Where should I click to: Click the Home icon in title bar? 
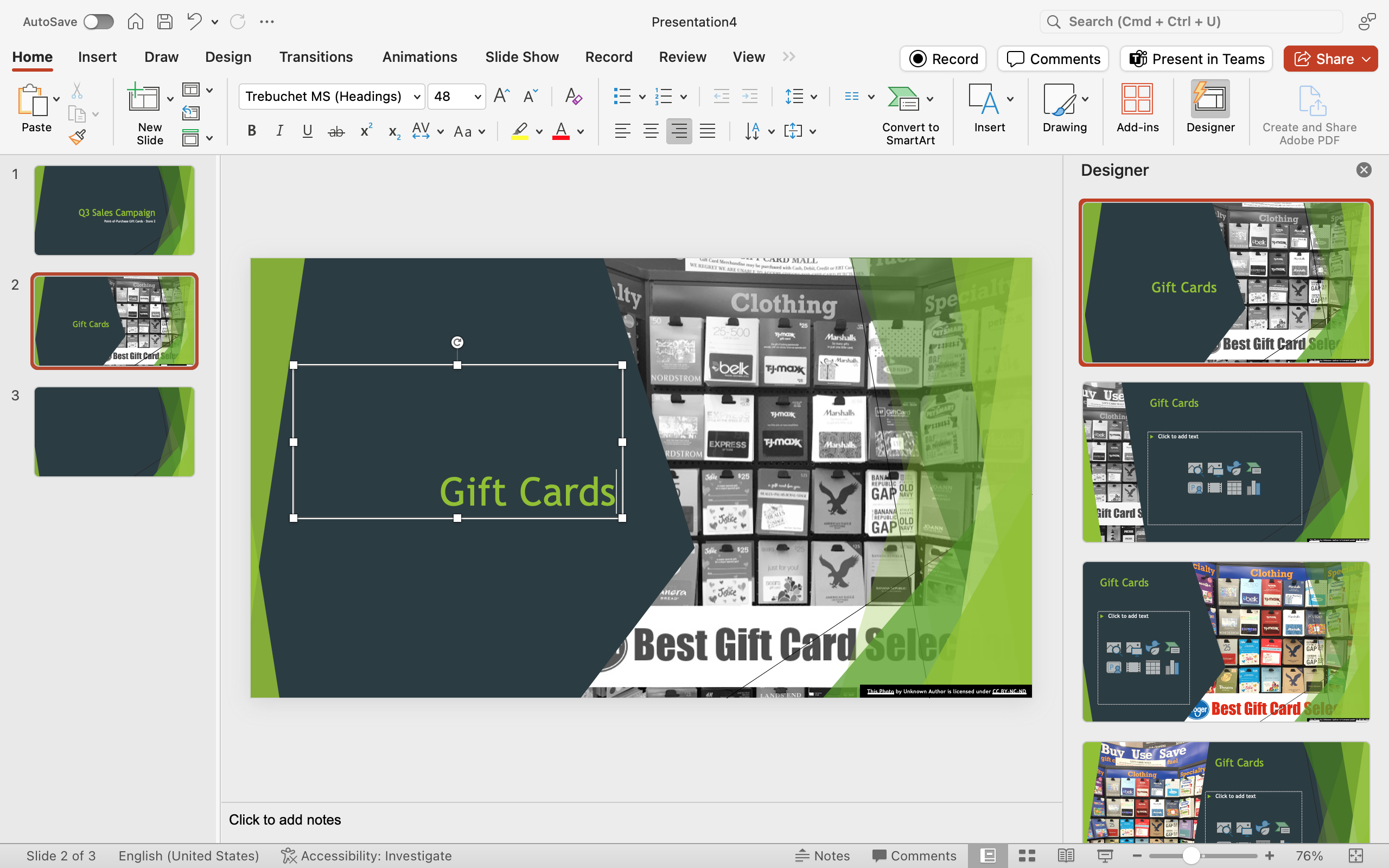tap(136, 22)
